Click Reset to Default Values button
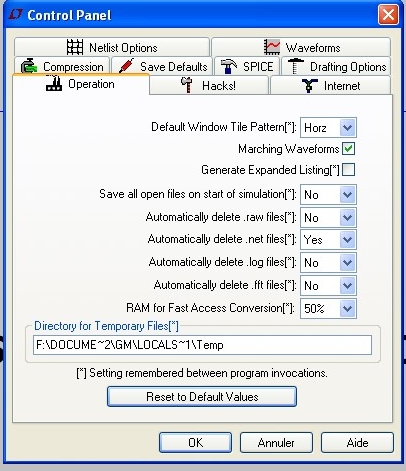This screenshot has height=471, width=406. coord(202,396)
